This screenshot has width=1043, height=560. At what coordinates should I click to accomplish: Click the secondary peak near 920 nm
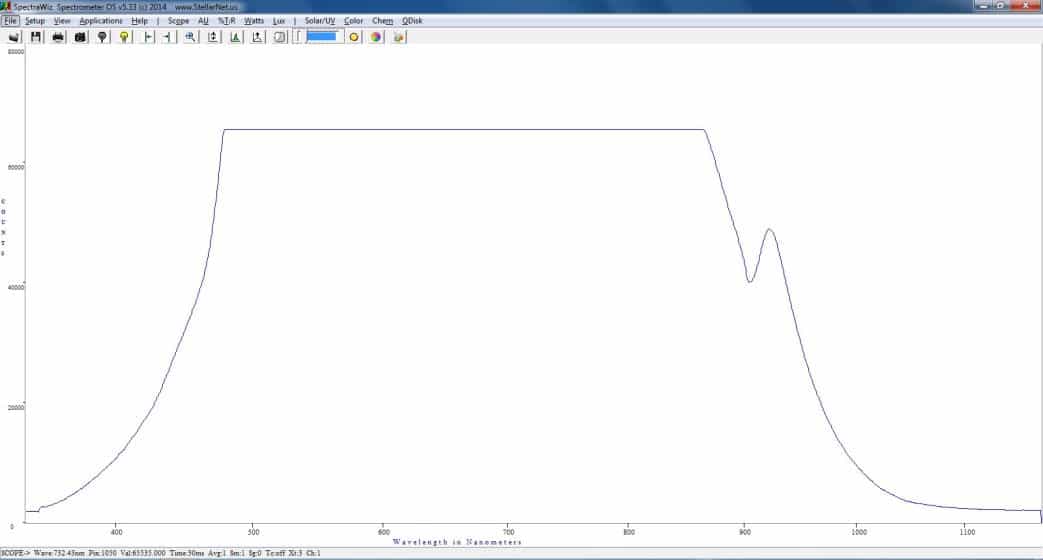tap(770, 229)
